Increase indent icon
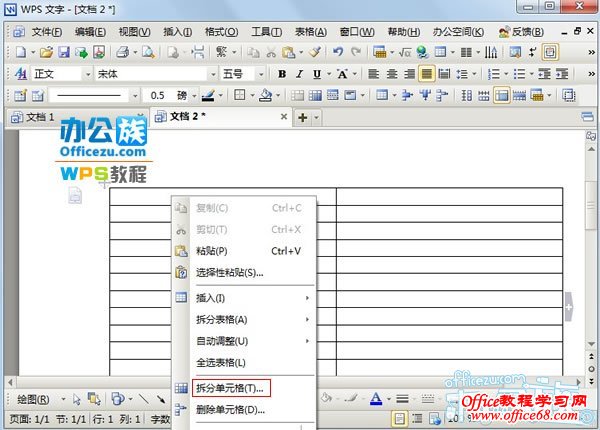The image size is (600, 430). pos(562,74)
